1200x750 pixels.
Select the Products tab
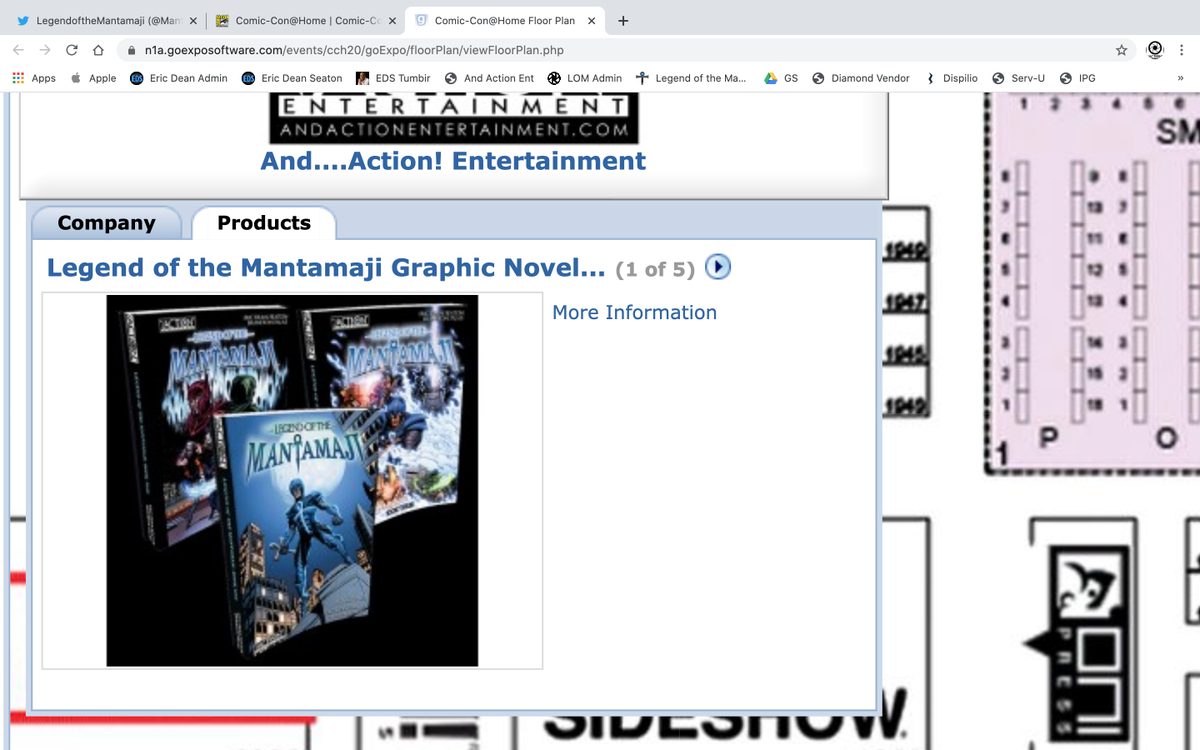[264, 223]
